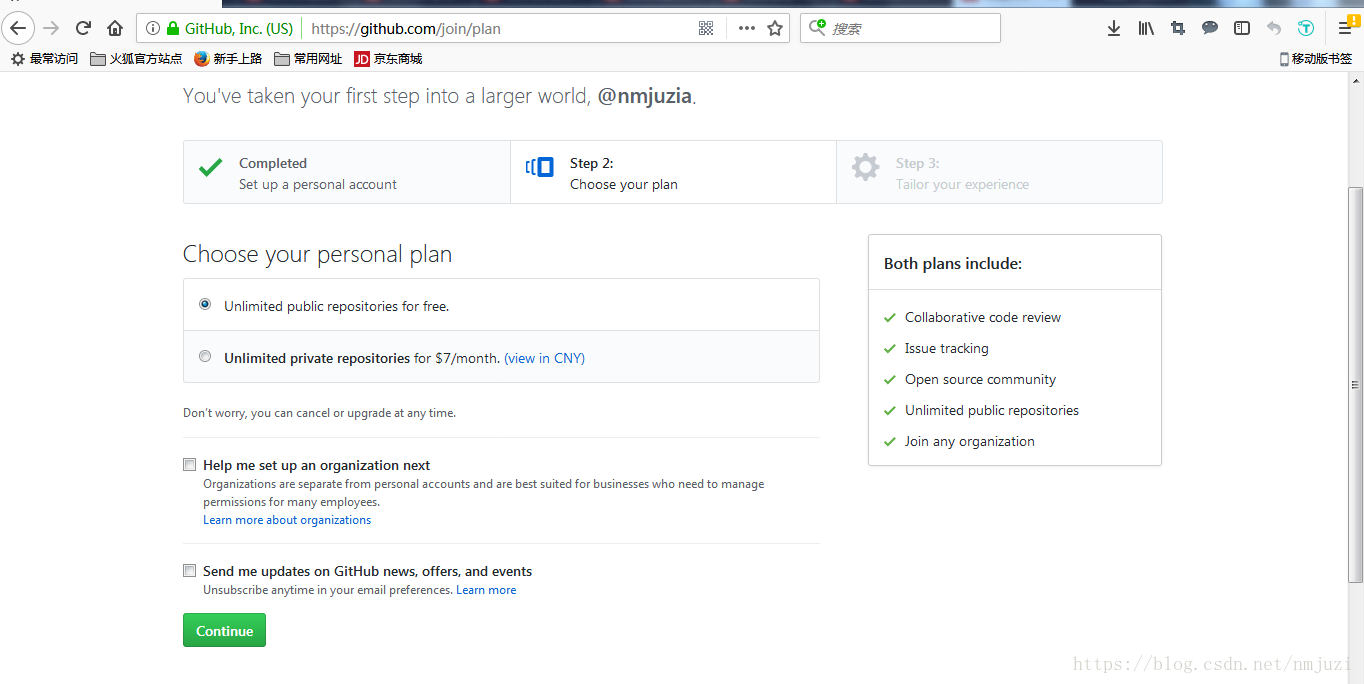Screen dimensions: 1364x684
Task: Open the page actions three-dots menu
Action: coord(746,28)
